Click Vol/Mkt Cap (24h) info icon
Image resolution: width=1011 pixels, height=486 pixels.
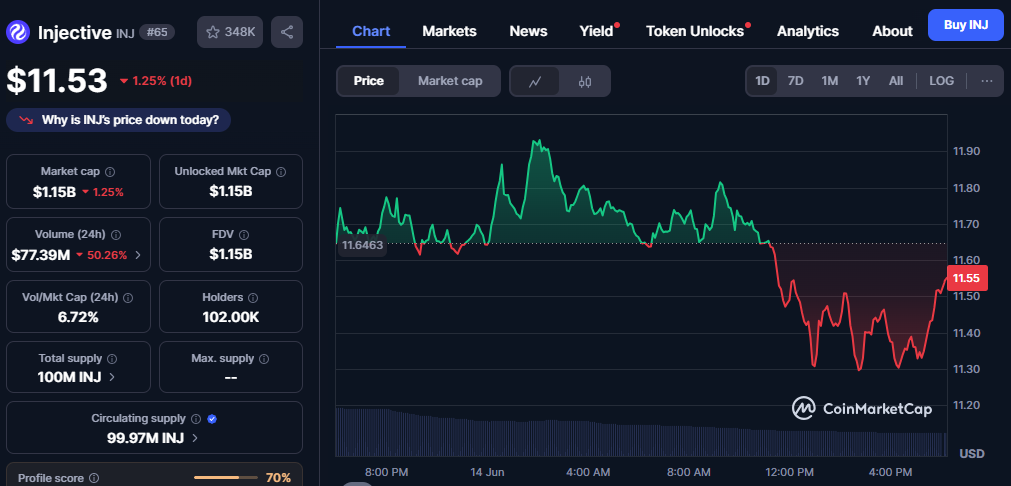pyautogui.click(x=128, y=298)
